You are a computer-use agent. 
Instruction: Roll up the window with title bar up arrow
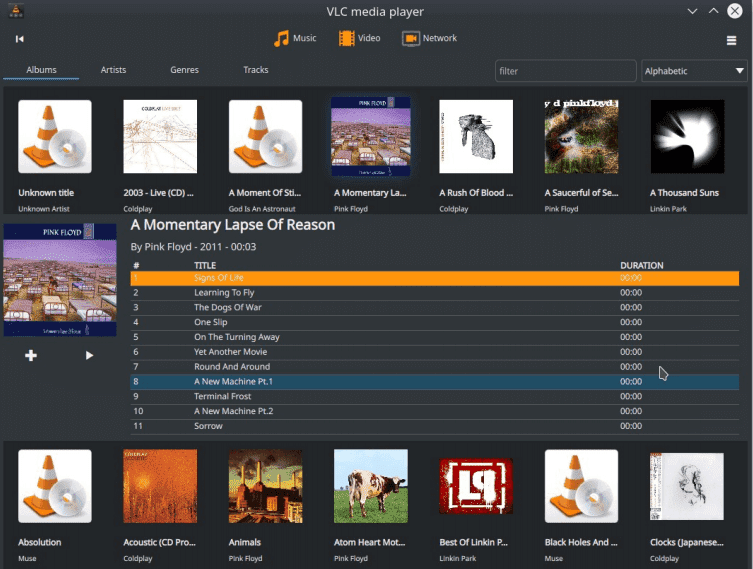[x=713, y=11]
